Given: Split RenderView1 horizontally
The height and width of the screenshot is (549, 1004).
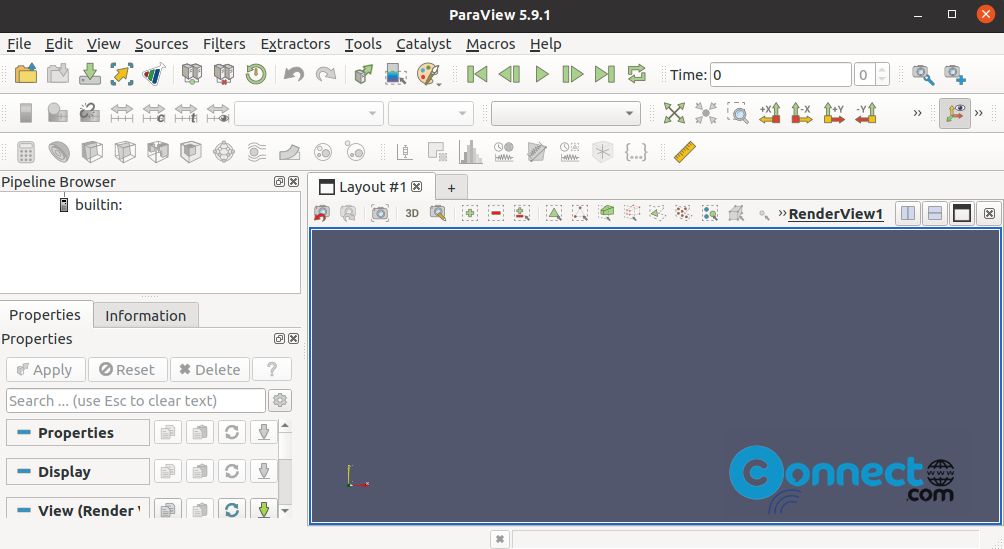Looking at the screenshot, I should pos(908,213).
